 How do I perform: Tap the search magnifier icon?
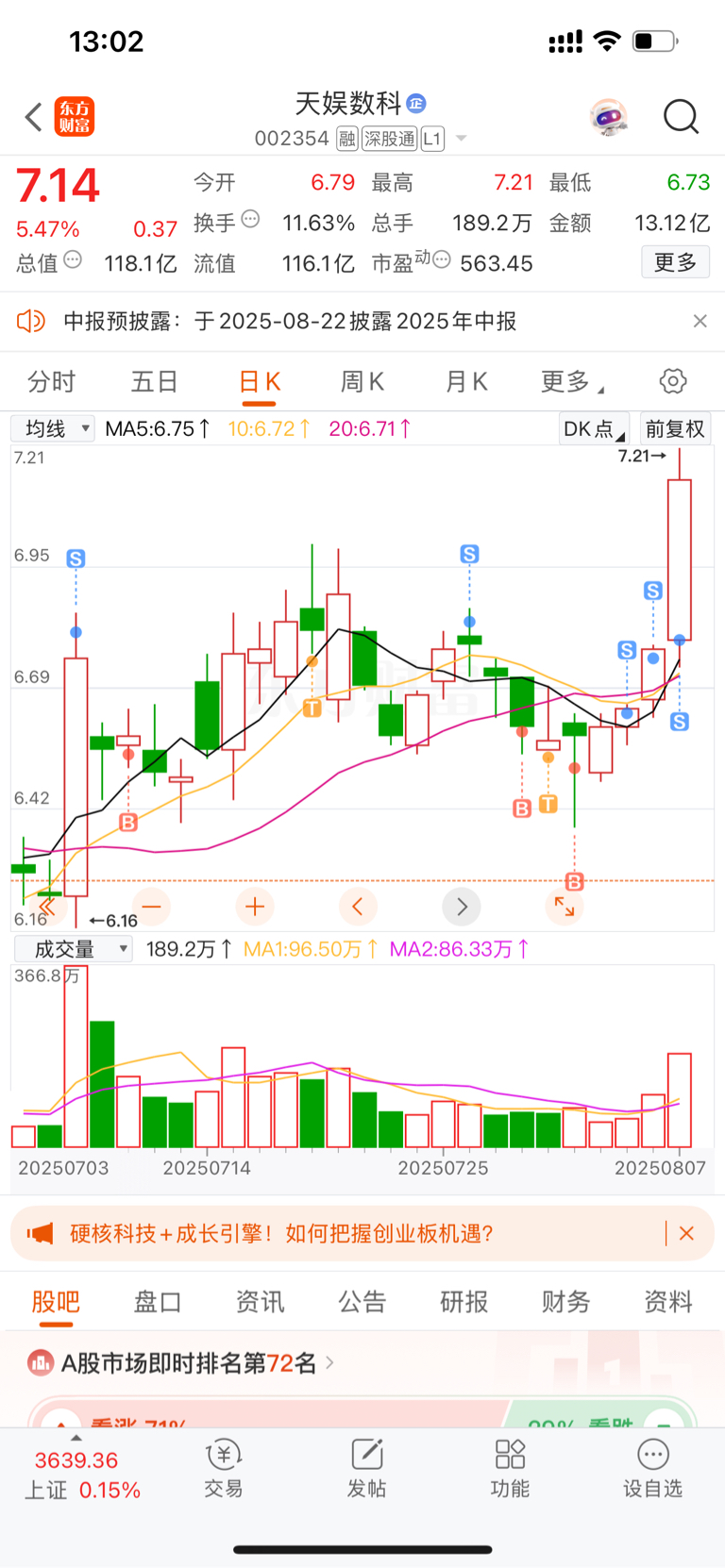681,117
